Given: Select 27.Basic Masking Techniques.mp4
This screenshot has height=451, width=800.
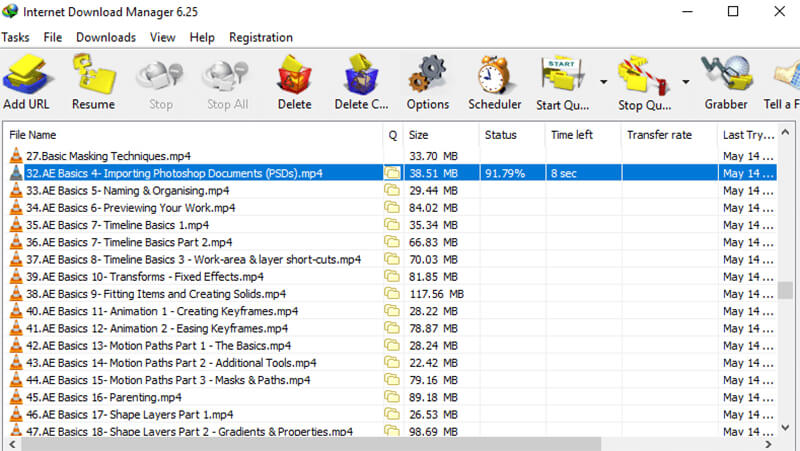Looking at the screenshot, I should click(109, 156).
